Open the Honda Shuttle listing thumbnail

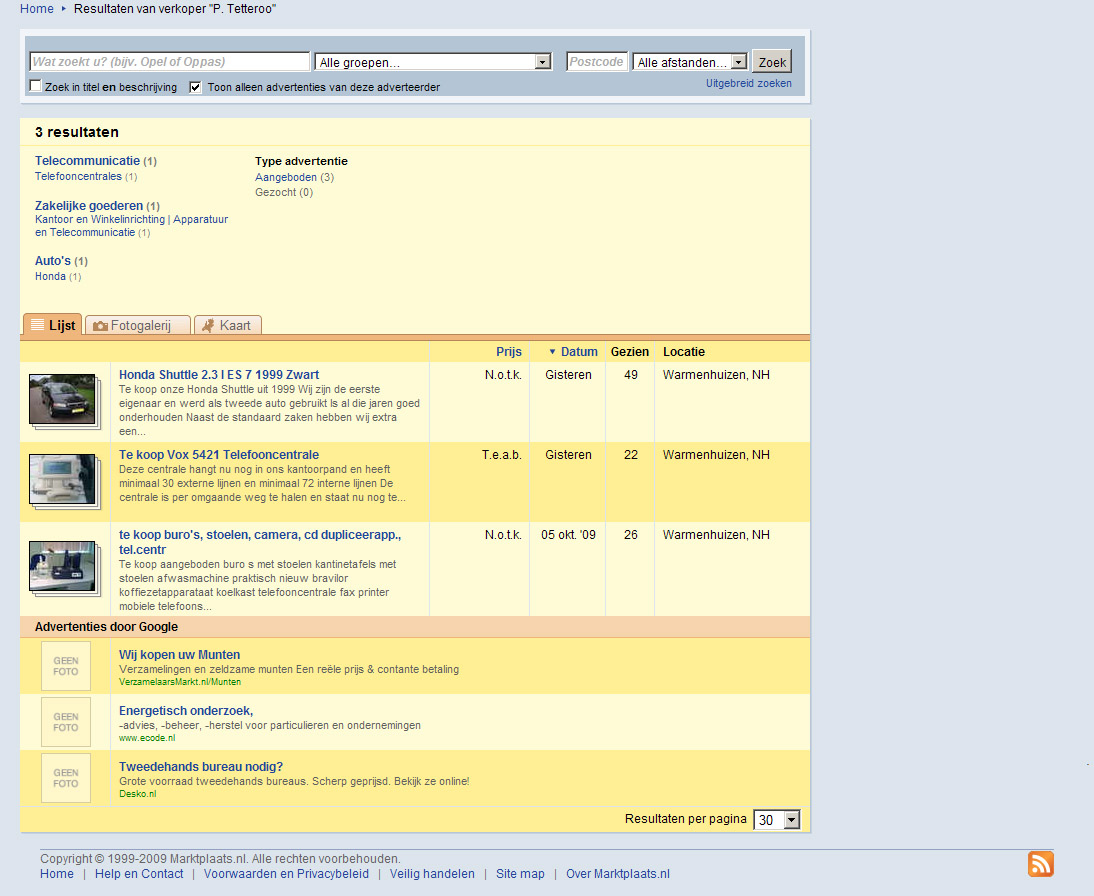click(x=62, y=400)
